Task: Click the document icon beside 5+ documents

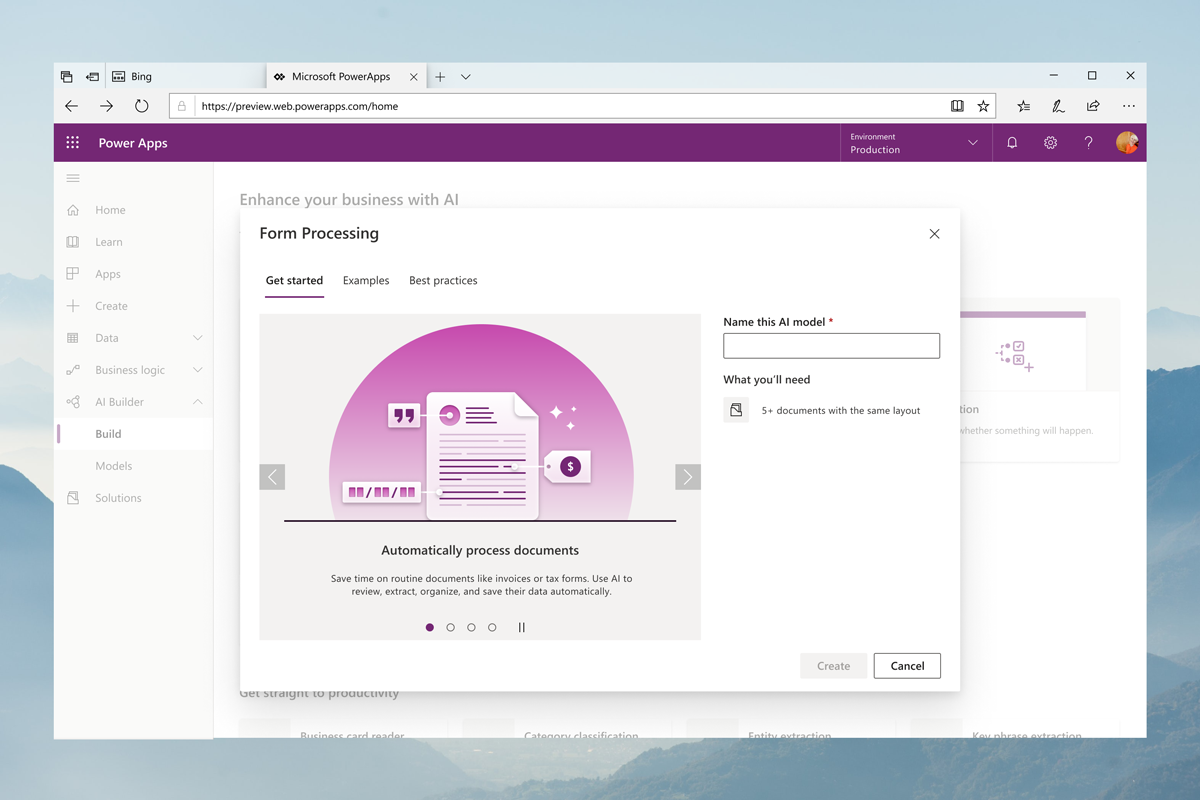Action: [x=736, y=410]
